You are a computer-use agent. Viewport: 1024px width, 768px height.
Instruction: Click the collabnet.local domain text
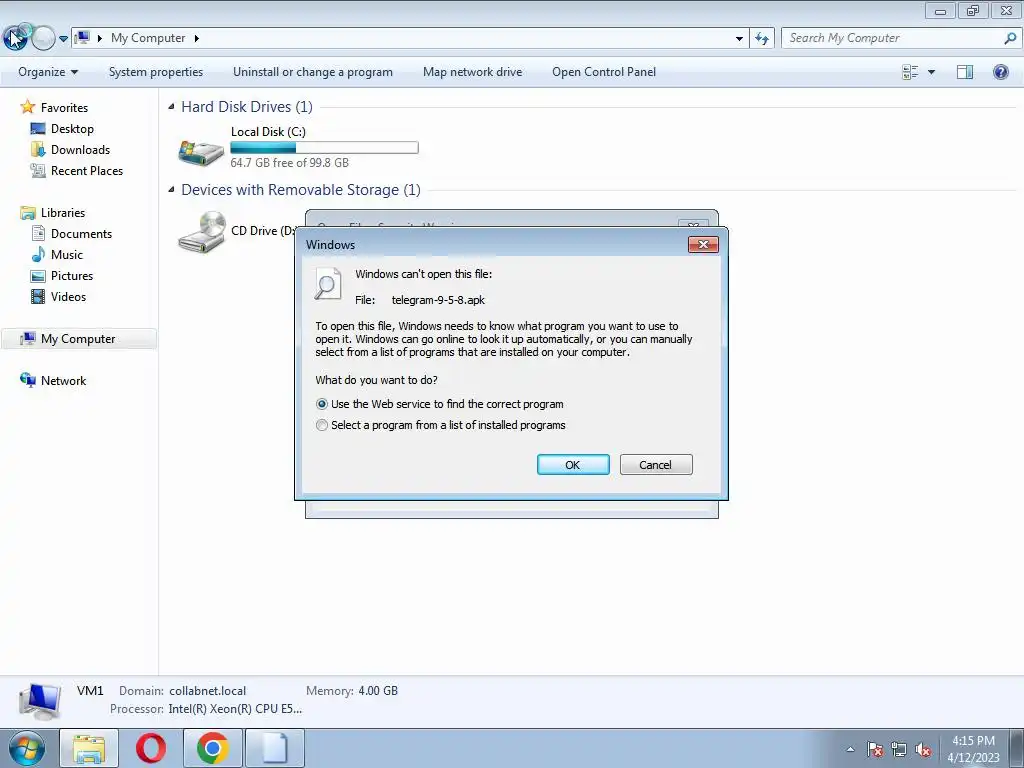click(x=208, y=691)
